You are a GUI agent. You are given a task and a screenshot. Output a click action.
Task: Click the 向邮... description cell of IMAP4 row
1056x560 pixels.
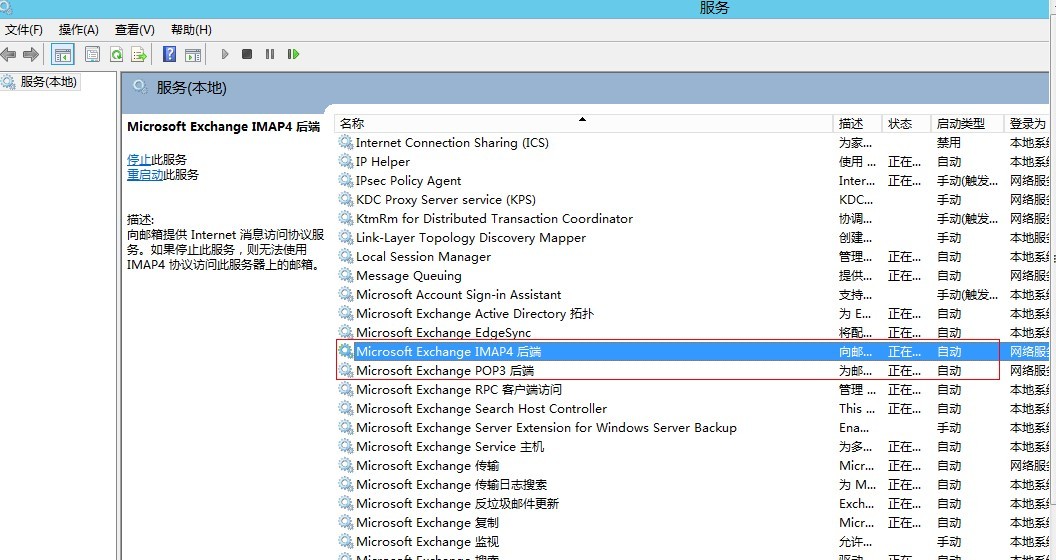855,351
